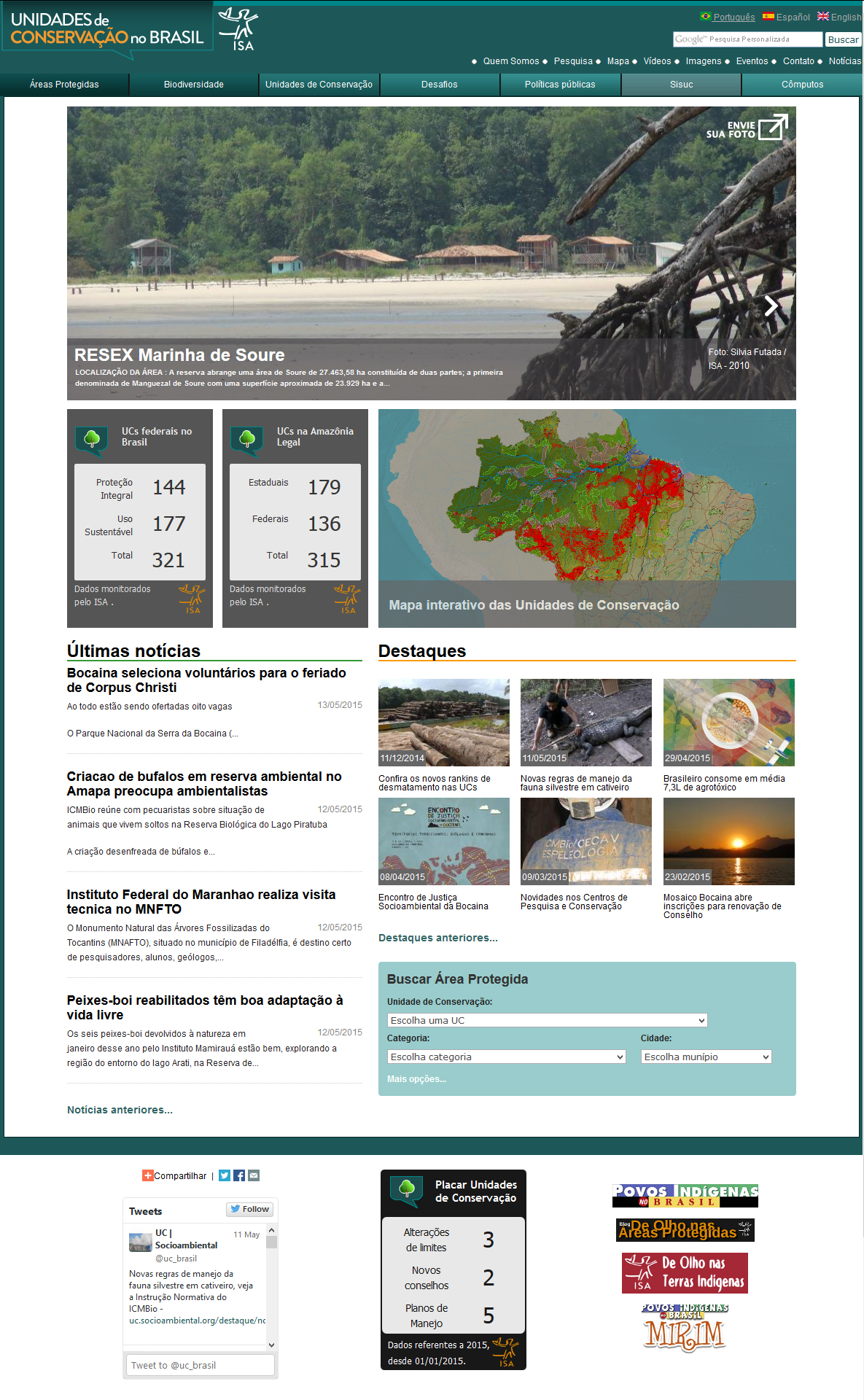The height and width of the screenshot is (1400, 864).
Task: Follow UC Socioambiental on Twitter
Action: coord(249,1209)
